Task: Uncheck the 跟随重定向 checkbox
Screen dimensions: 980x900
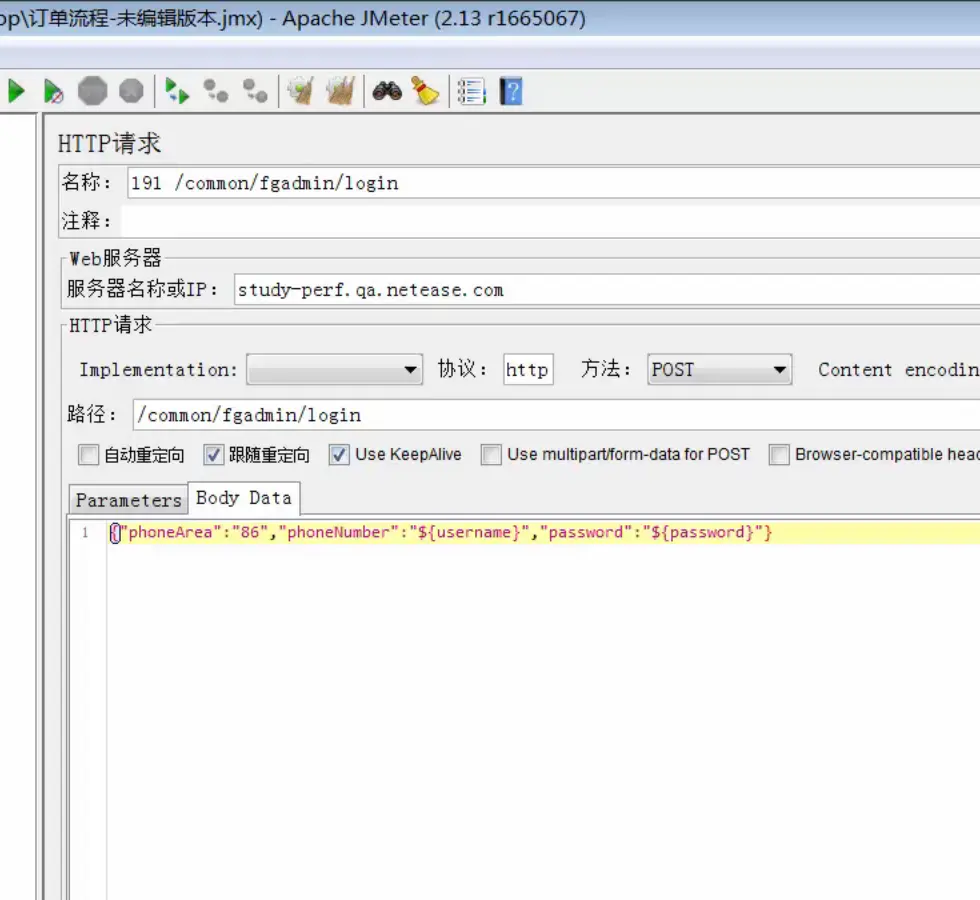Action: (213, 455)
